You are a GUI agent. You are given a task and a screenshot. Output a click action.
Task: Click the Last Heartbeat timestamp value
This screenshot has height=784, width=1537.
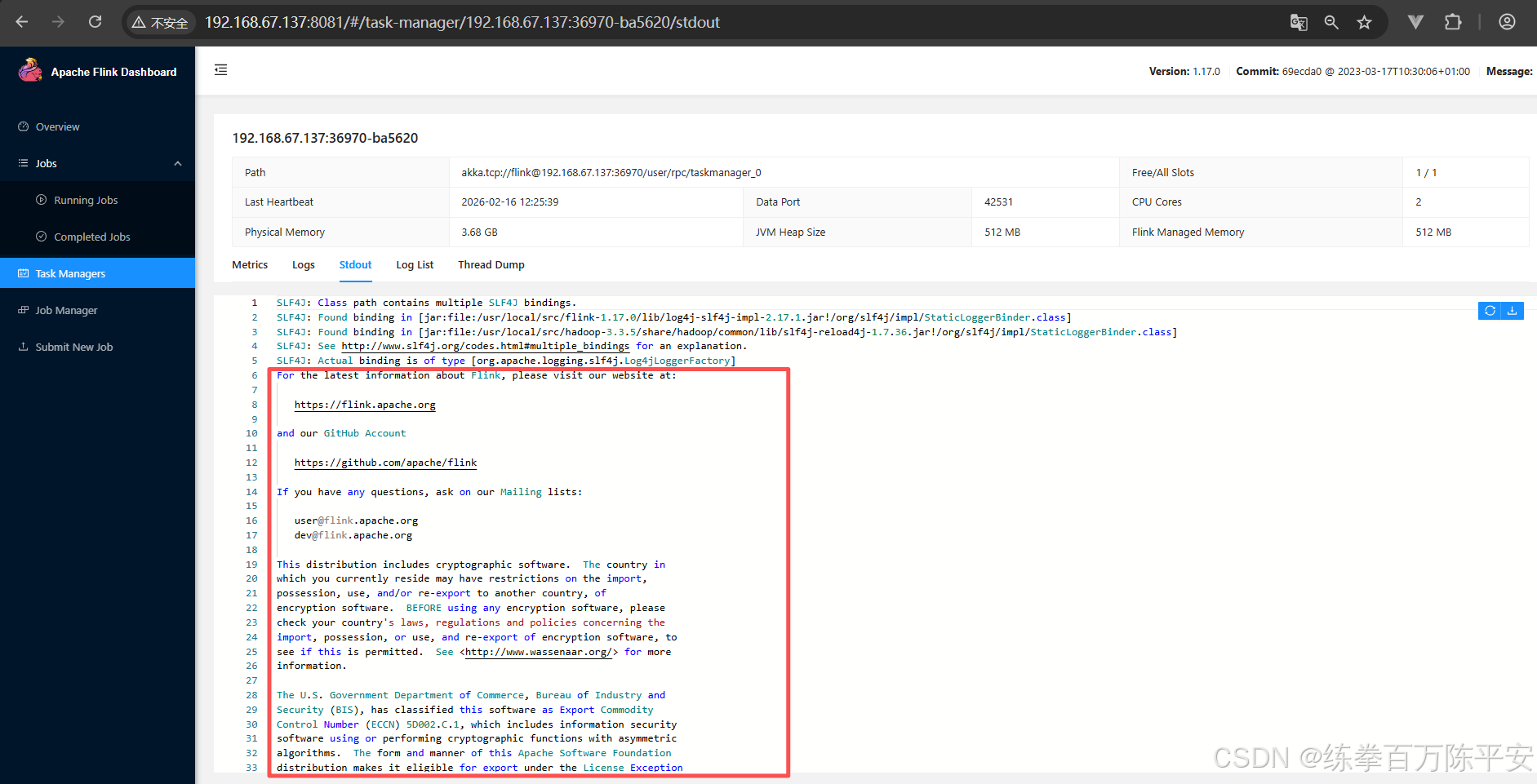510,202
